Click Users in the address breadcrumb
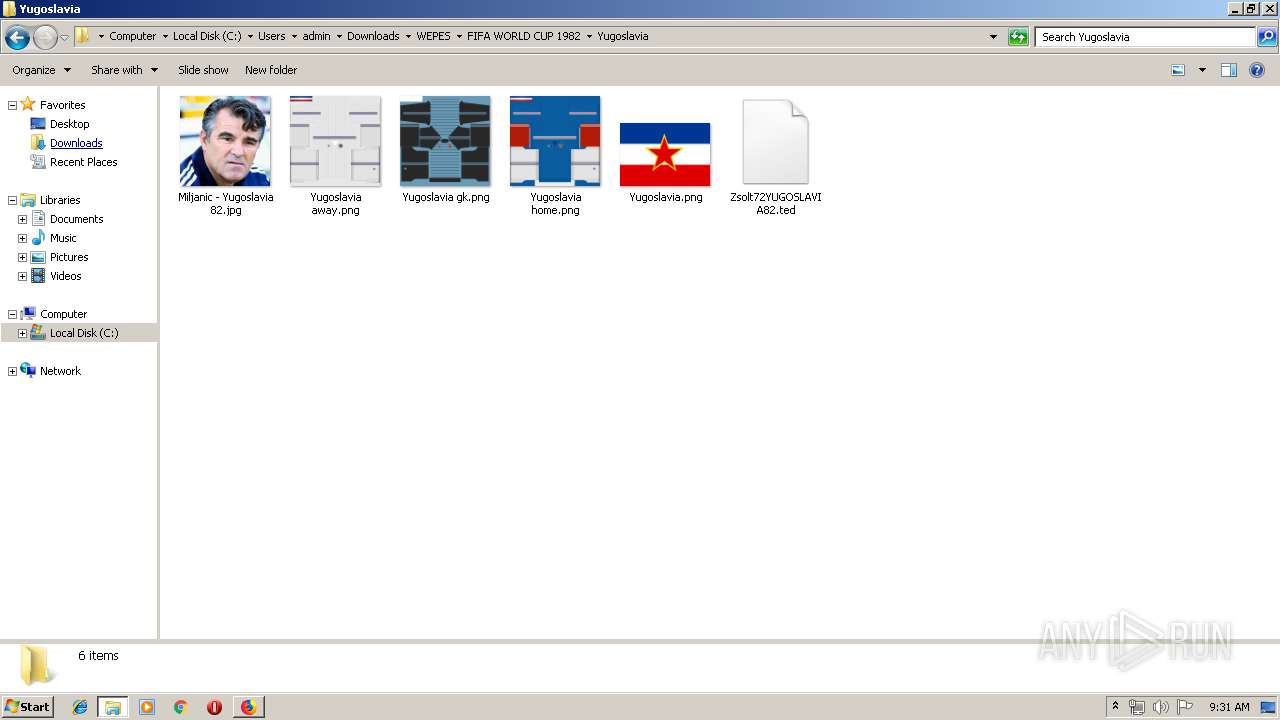This screenshot has height=720, width=1280. pos(271,36)
